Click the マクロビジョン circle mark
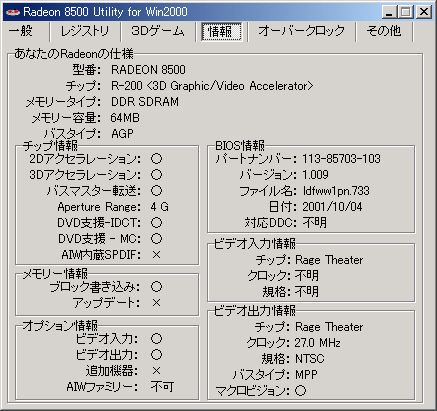The width and height of the screenshot is (437, 411). [300, 391]
